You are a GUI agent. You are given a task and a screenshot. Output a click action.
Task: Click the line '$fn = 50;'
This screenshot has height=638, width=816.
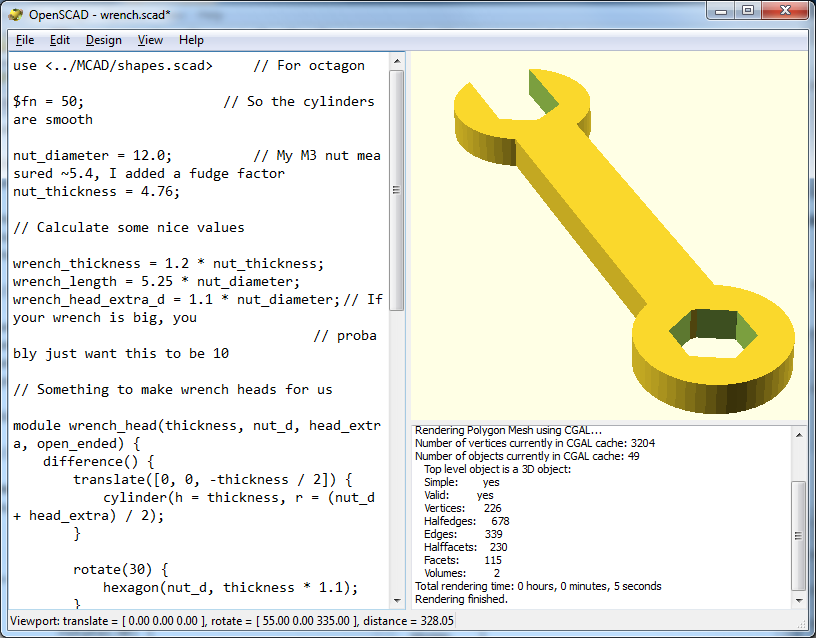pyautogui.click(x=48, y=101)
